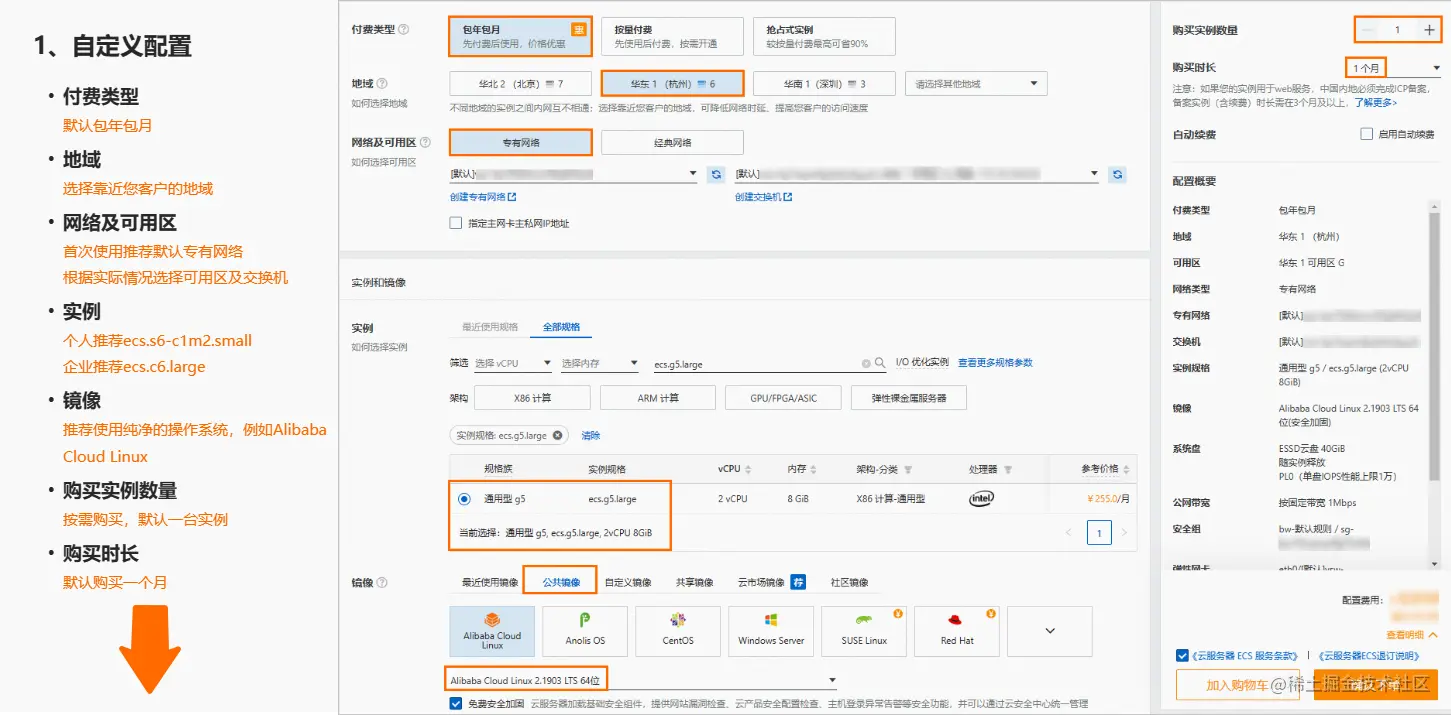The width and height of the screenshot is (1451, 715).
Task: Open 了解更多 link under 购买时长
Action: click(x=1376, y=102)
